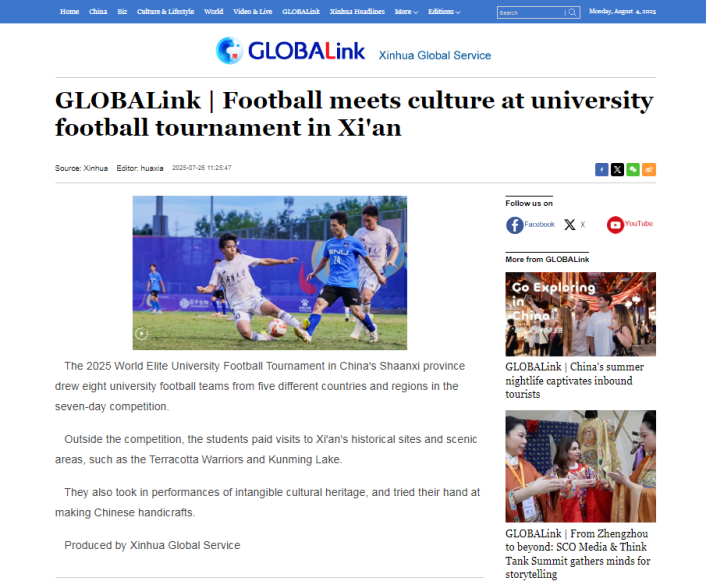
Task: Go to Xinhua Headlines section
Action: tap(357, 12)
